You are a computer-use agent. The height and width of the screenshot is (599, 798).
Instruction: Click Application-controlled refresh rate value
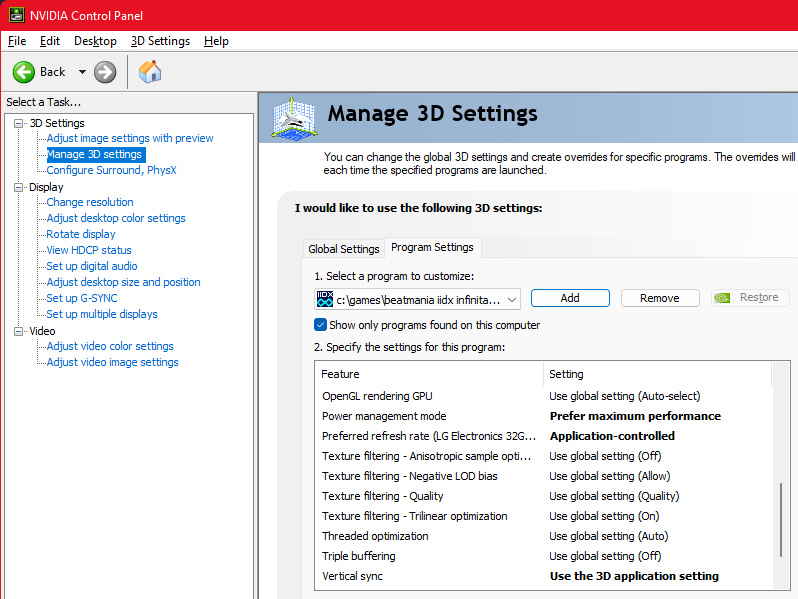pyautogui.click(x=612, y=436)
